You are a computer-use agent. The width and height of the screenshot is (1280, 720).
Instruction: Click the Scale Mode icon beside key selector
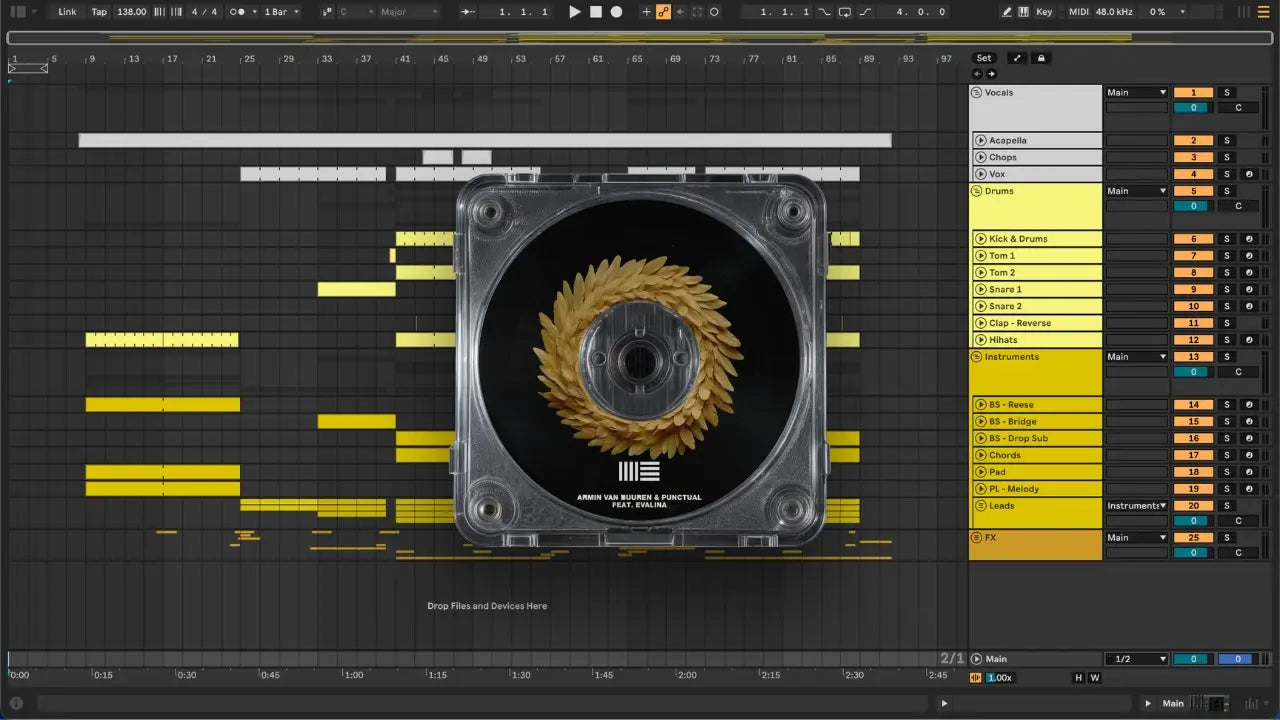328,12
